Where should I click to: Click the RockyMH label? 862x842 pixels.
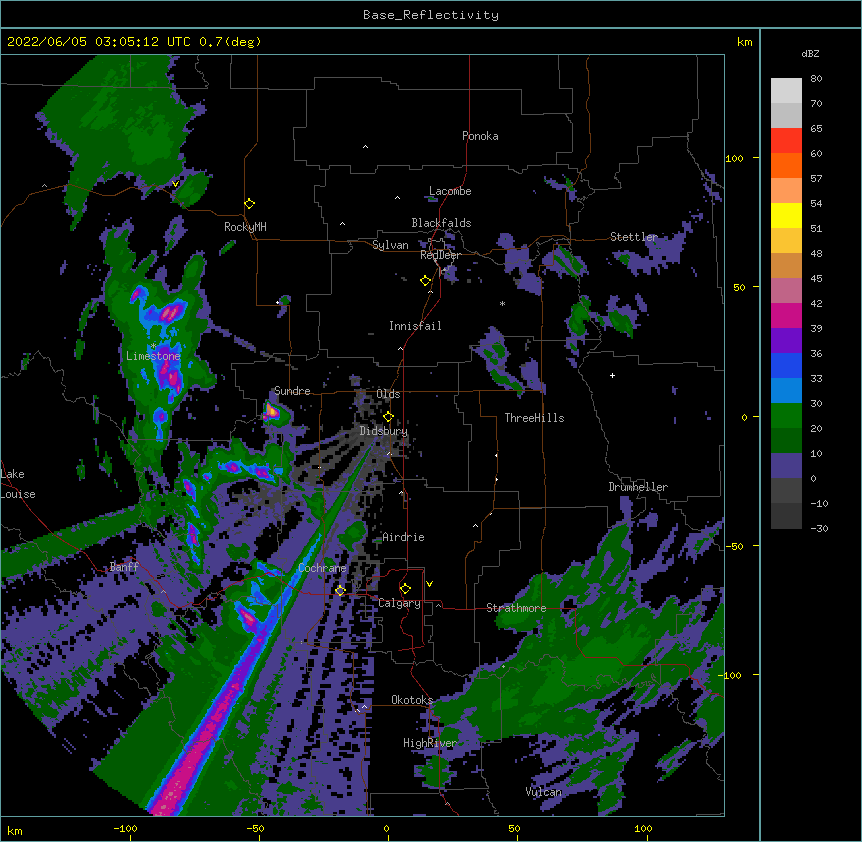pos(245,227)
